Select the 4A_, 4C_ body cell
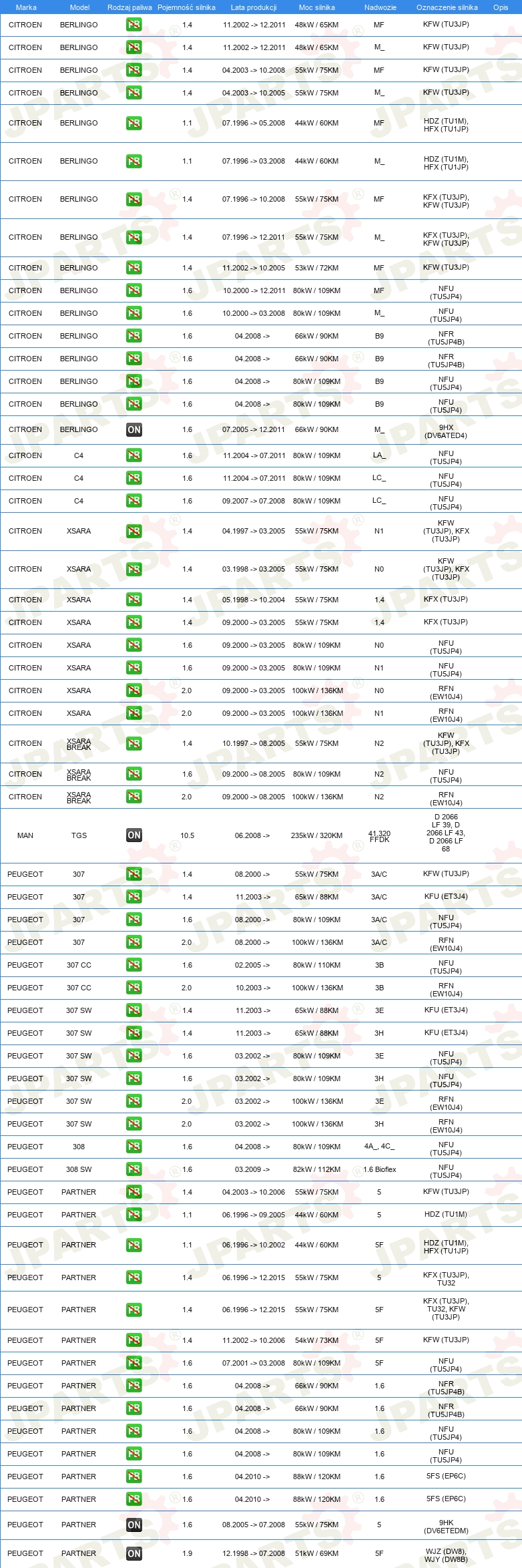 click(x=379, y=1147)
